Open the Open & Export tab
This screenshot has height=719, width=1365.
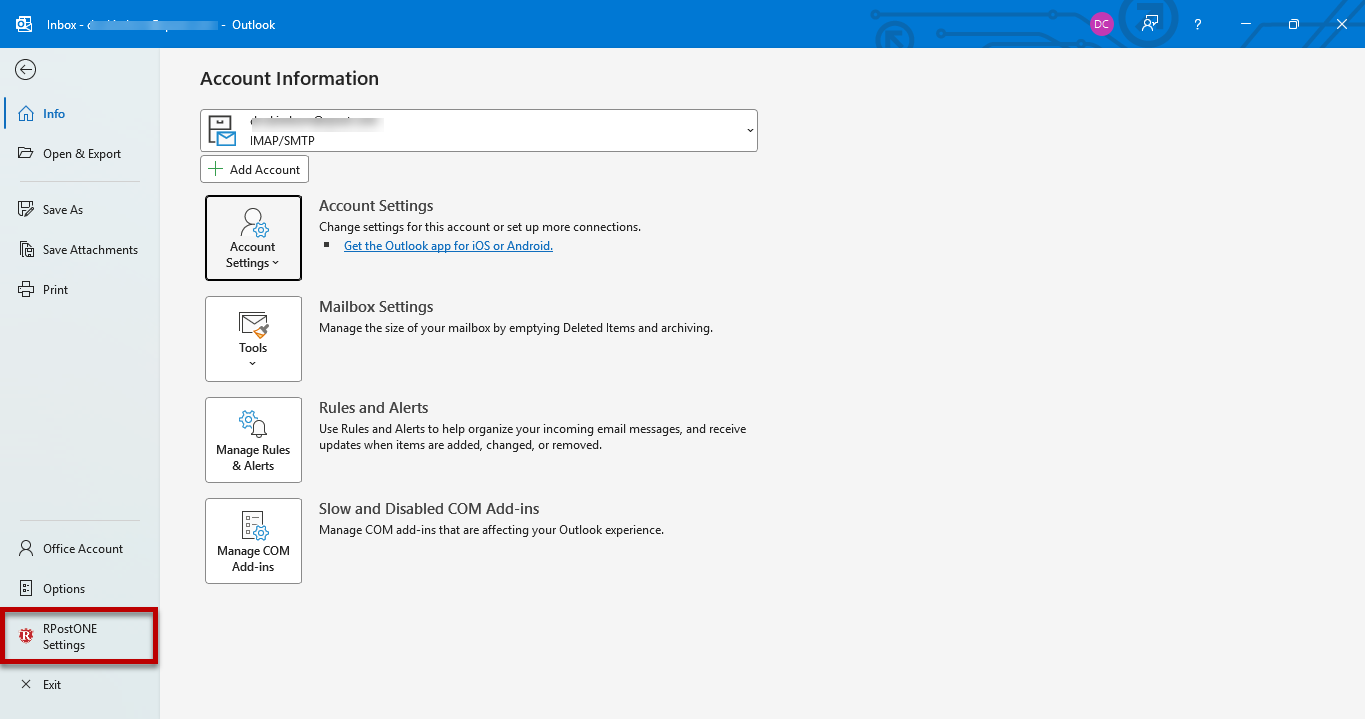tap(79, 154)
